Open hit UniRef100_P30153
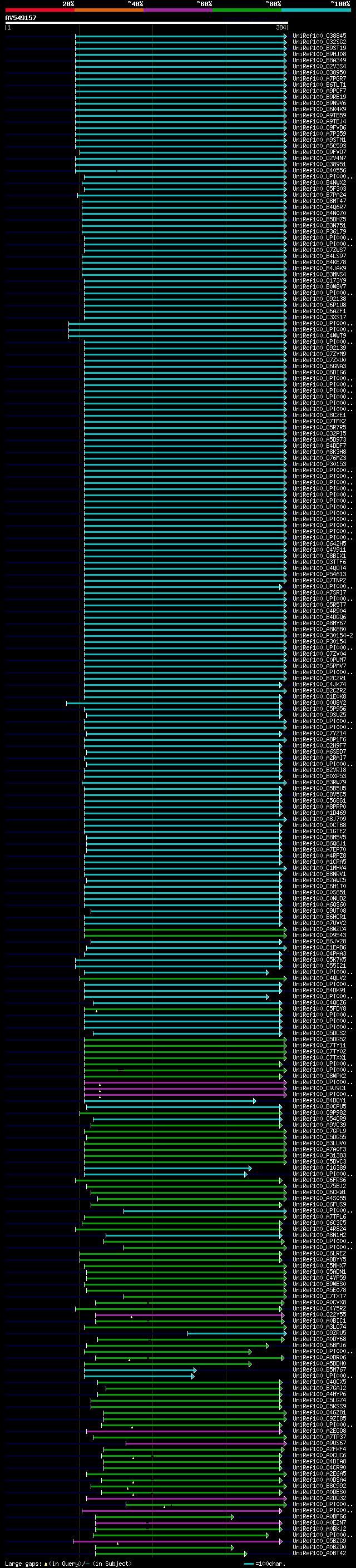This screenshot has width=356, height=1568. tap(319, 464)
